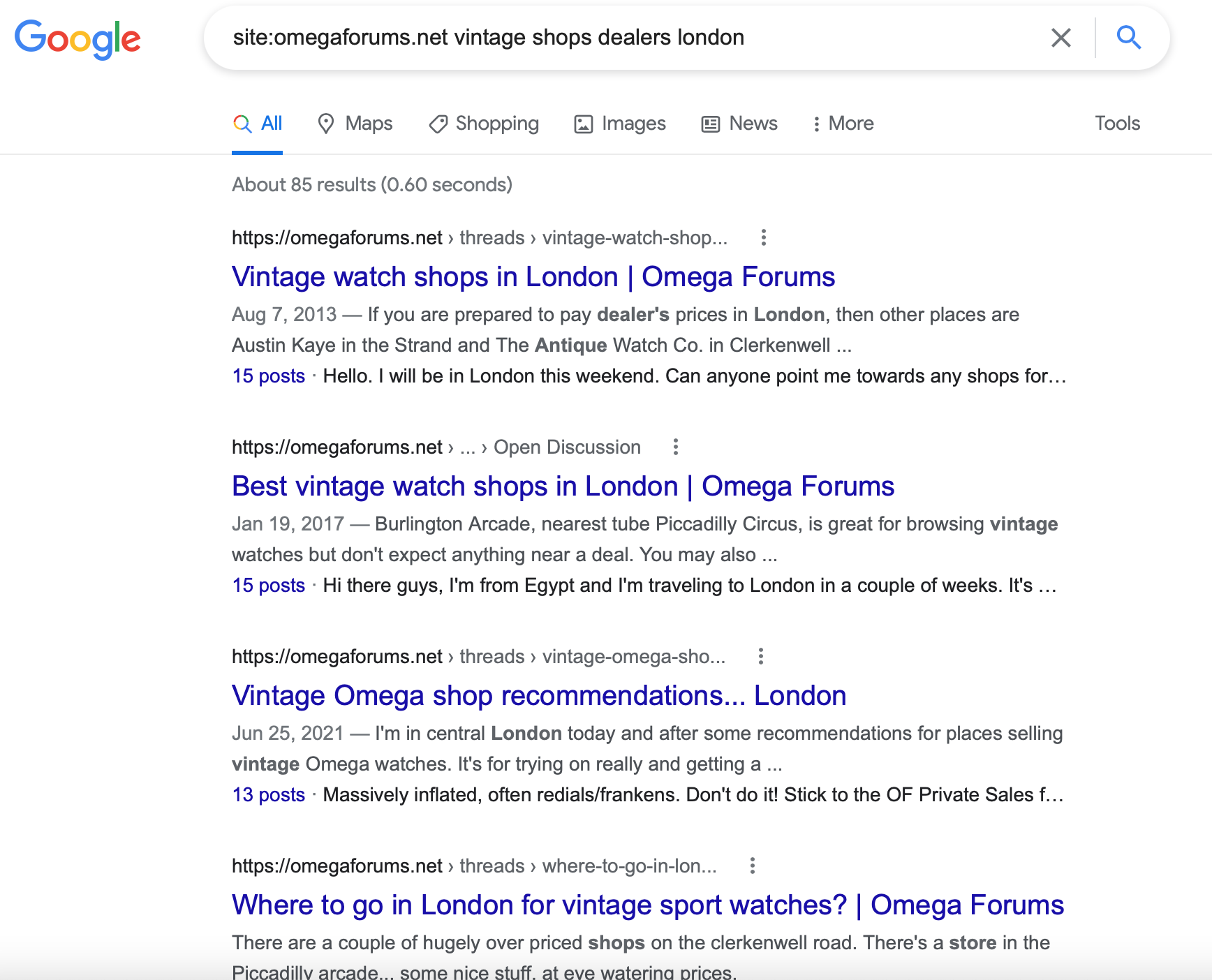Switch to the Maps tab

355,124
